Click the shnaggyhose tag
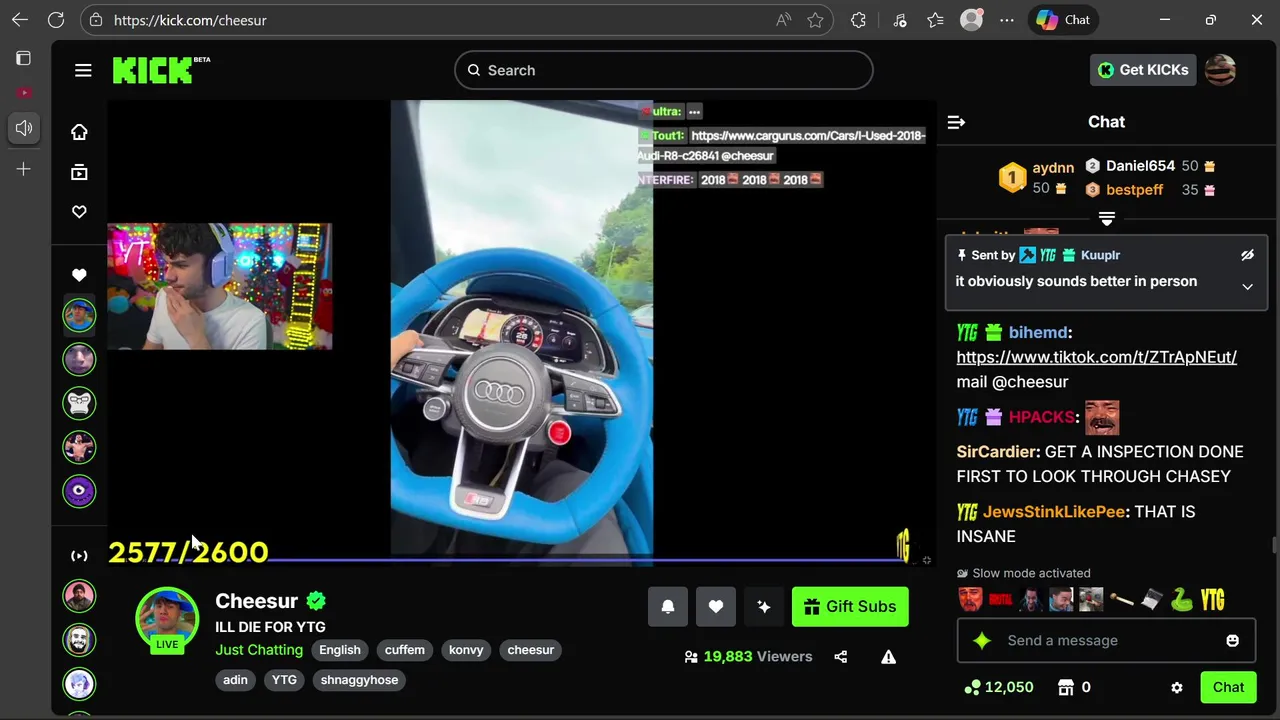Image resolution: width=1280 pixels, height=720 pixels. point(359,680)
